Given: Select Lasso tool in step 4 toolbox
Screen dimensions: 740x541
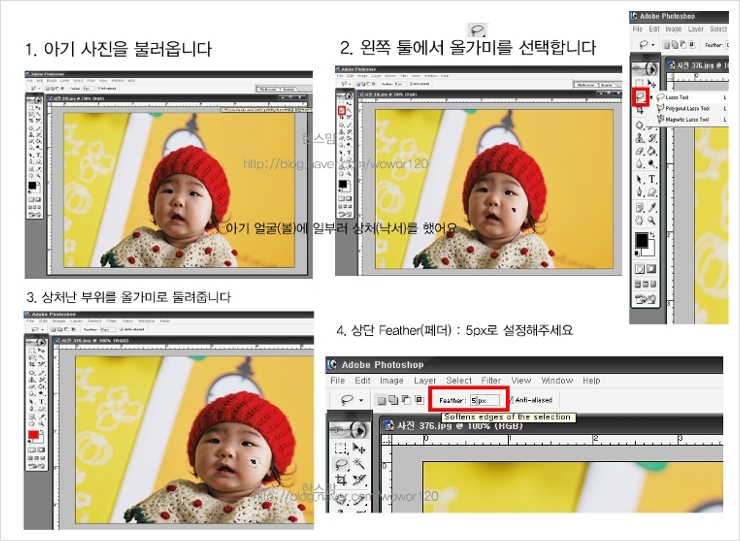Looking at the screenshot, I should coord(341,464).
